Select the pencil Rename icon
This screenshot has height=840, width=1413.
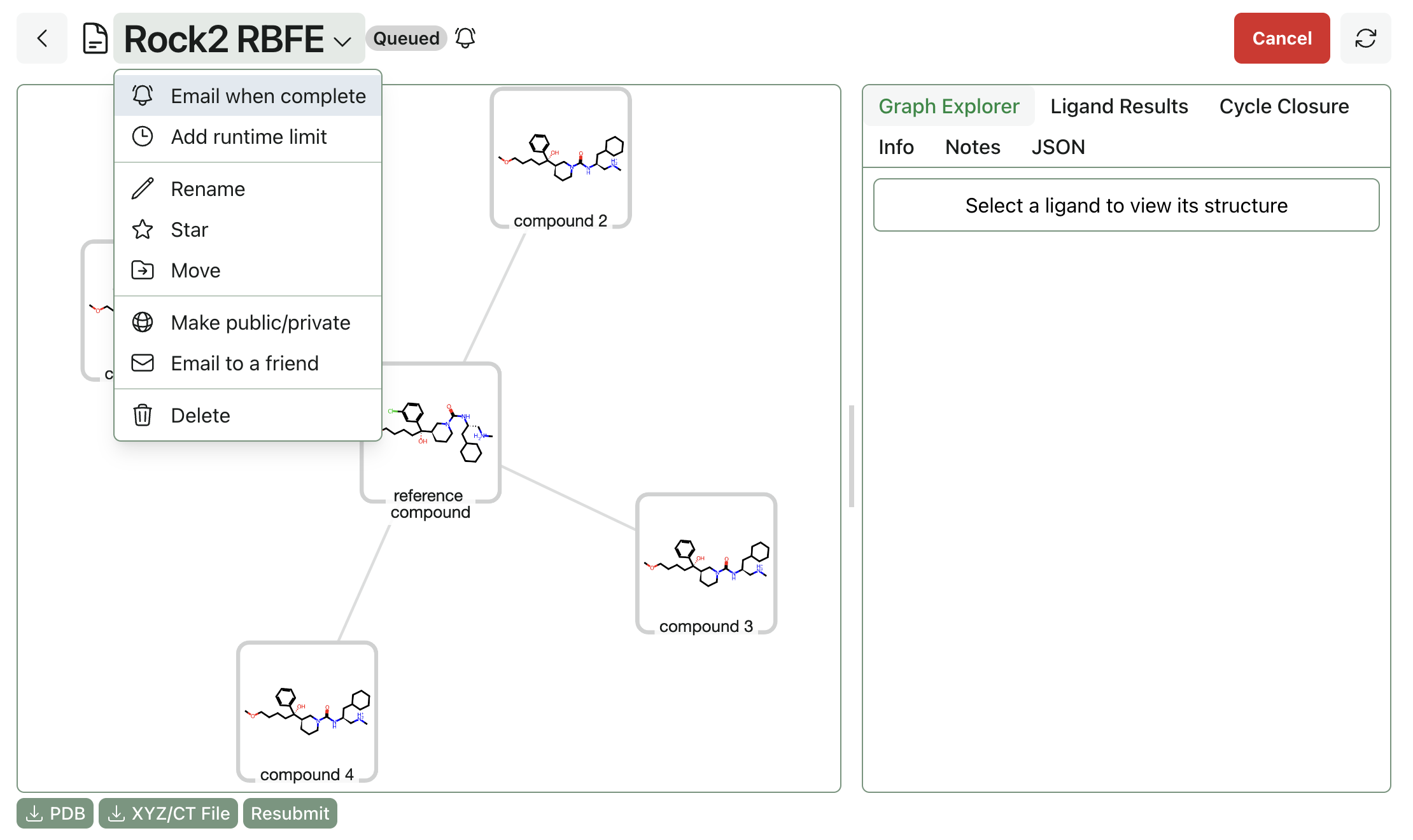click(x=143, y=188)
